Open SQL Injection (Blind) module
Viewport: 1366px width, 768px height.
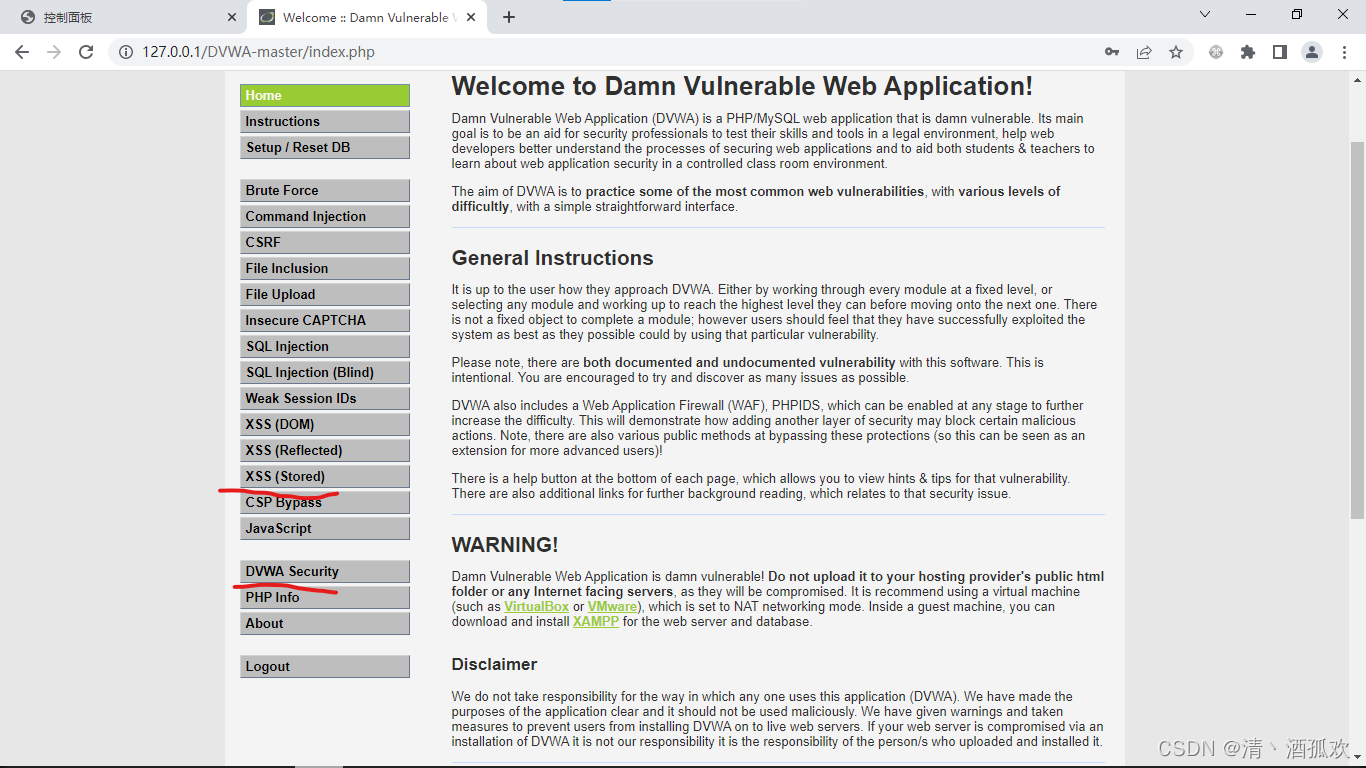click(x=325, y=372)
